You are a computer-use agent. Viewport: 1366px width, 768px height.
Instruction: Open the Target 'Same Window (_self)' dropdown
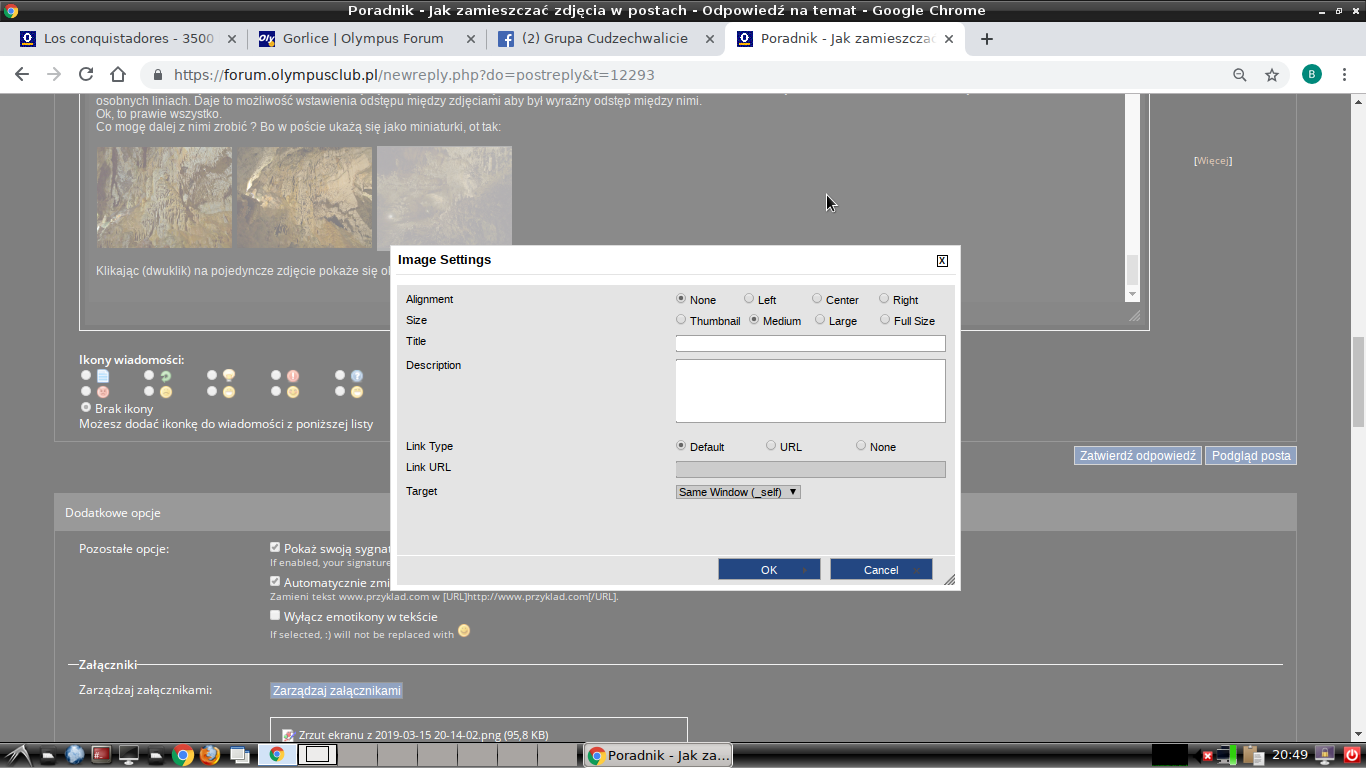point(738,492)
